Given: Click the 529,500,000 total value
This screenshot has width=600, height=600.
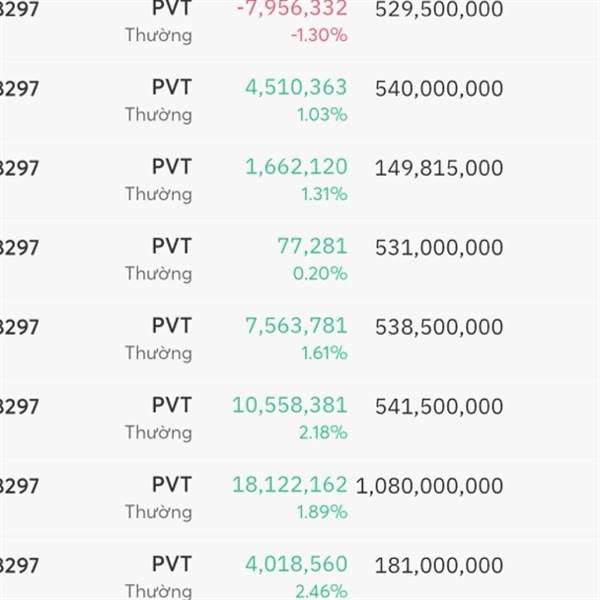Looking at the screenshot, I should tap(439, 10).
